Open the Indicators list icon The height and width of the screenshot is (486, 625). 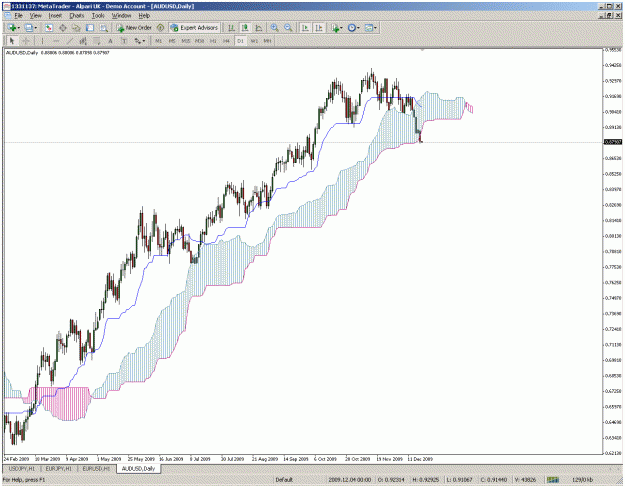click(x=335, y=28)
